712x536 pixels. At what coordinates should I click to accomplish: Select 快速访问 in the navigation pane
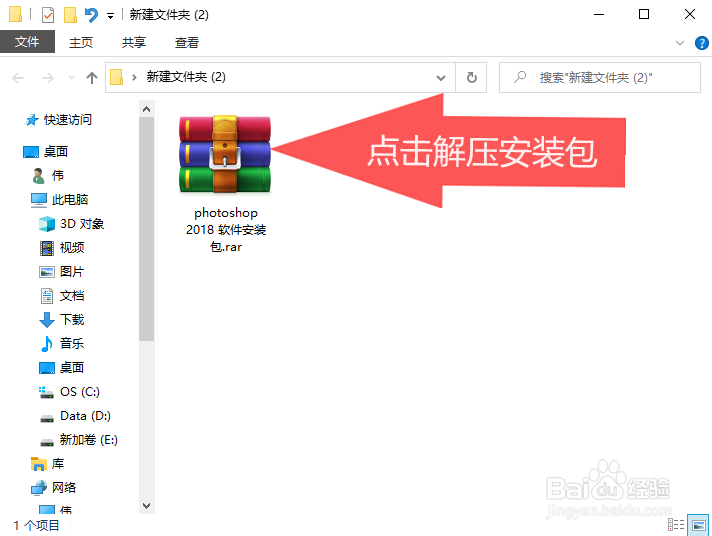(x=68, y=119)
